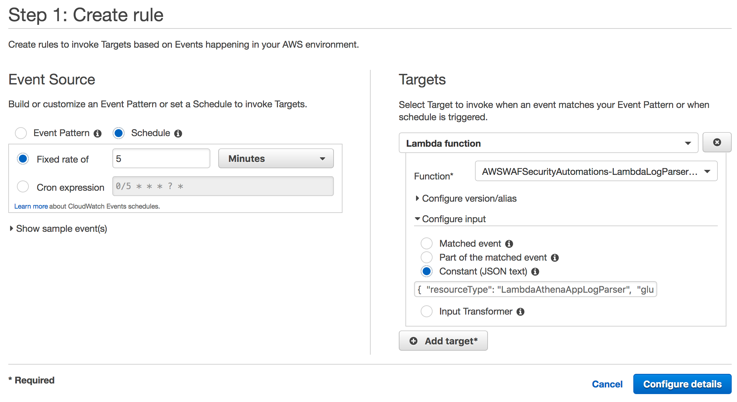Collapse the Configure input section
The height and width of the screenshot is (402, 737).
[x=450, y=219]
